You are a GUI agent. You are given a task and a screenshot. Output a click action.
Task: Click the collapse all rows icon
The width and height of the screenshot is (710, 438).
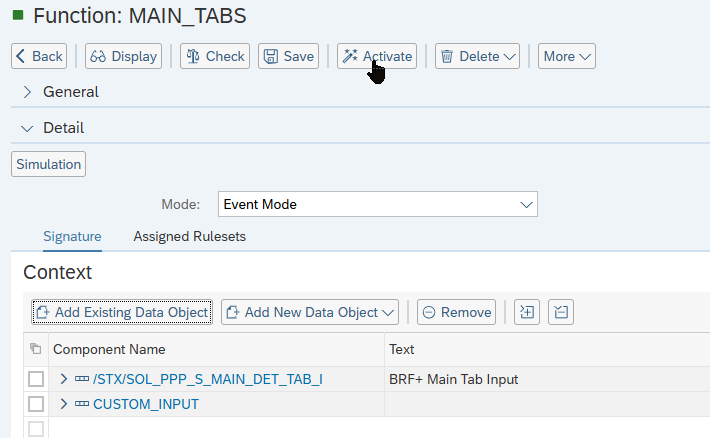click(x=561, y=312)
